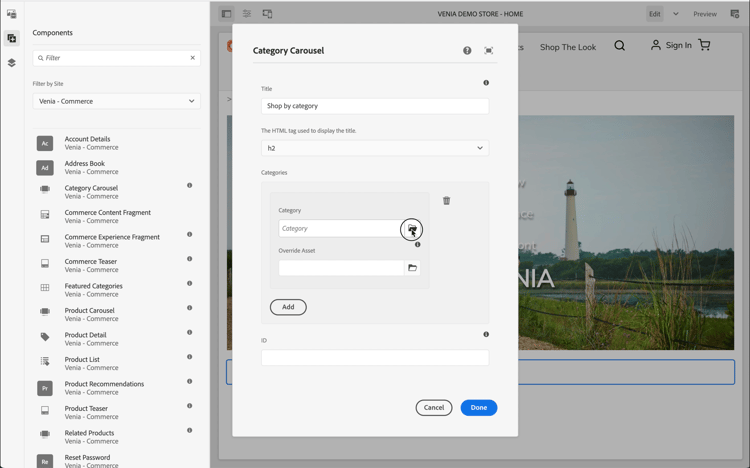Open help icon in Category Carousel dialog
This screenshot has height=468, width=750.
467,50
